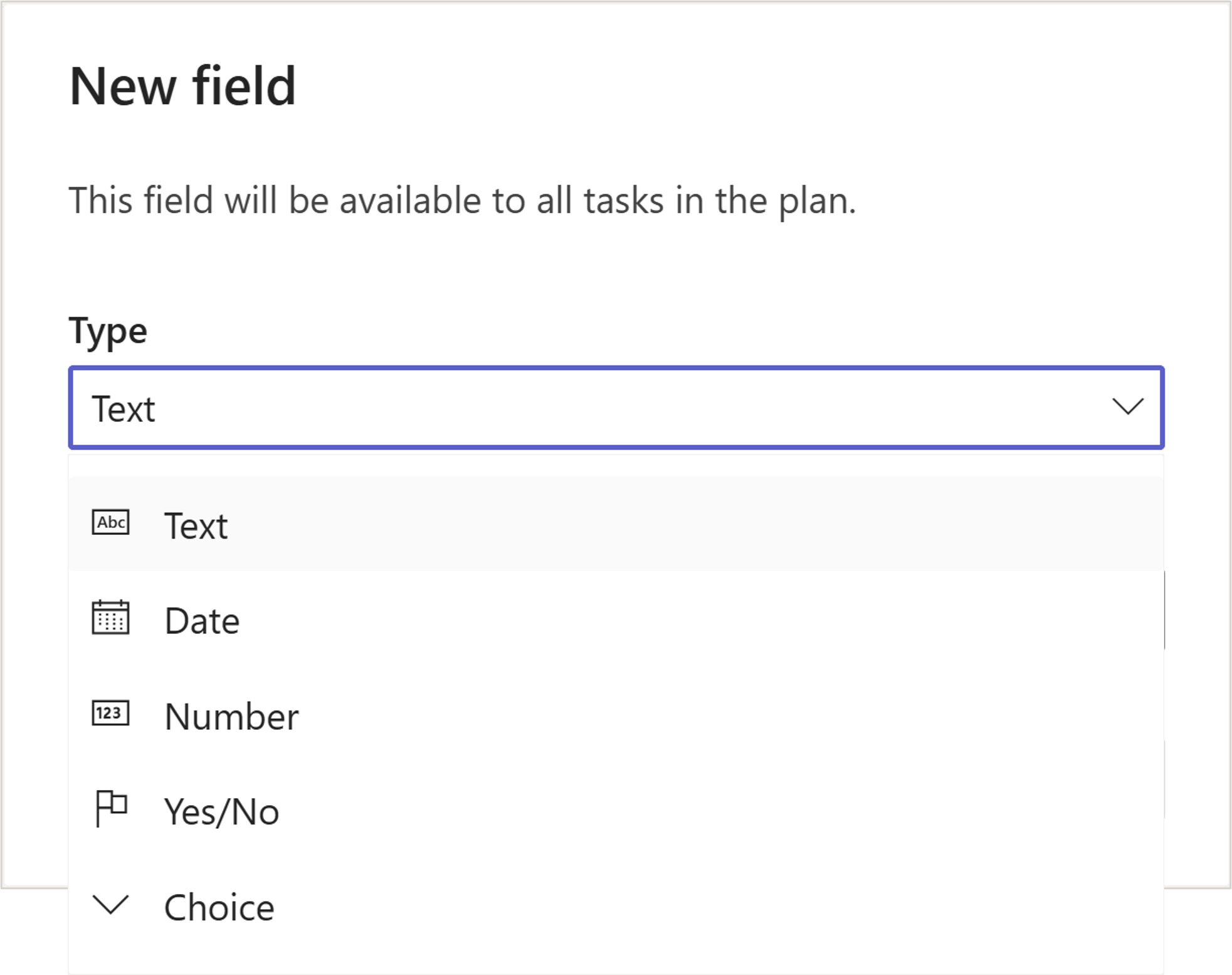Click the highlighted Text list entry
Viewport: 1232px width, 975px height.
click(196, 525)
